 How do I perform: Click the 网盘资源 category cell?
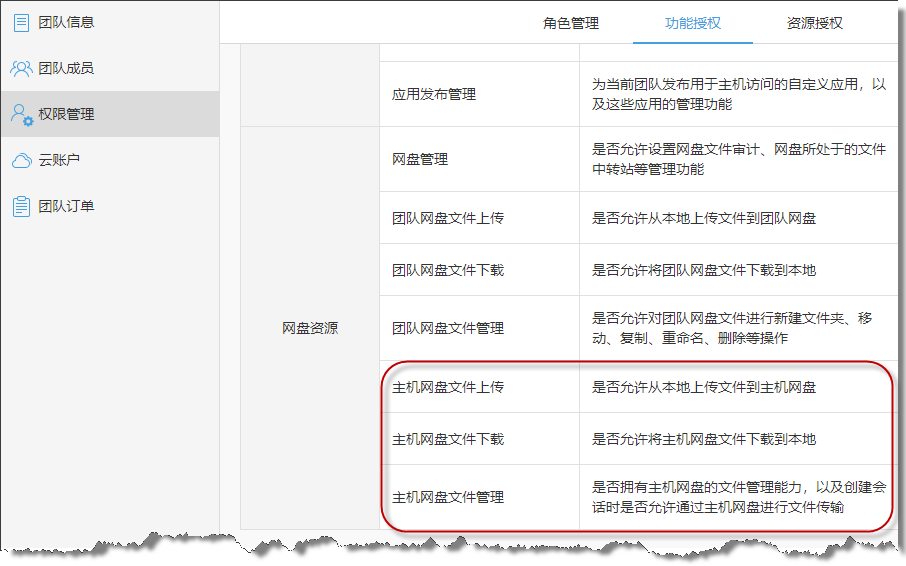coord(309,328)
